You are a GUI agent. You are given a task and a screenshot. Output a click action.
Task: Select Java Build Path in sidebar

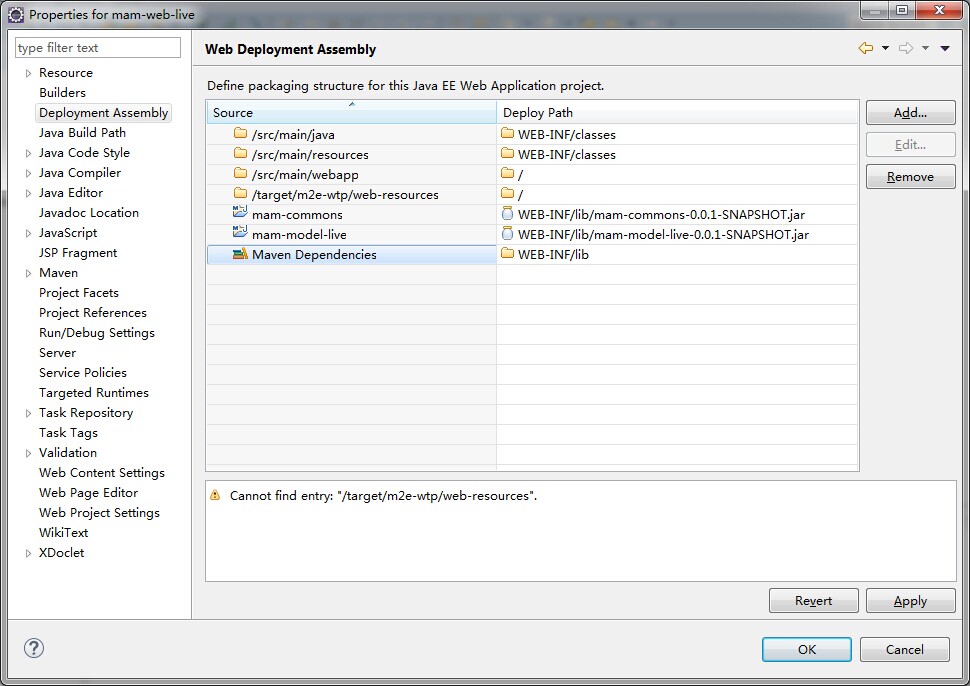(82, 132)
